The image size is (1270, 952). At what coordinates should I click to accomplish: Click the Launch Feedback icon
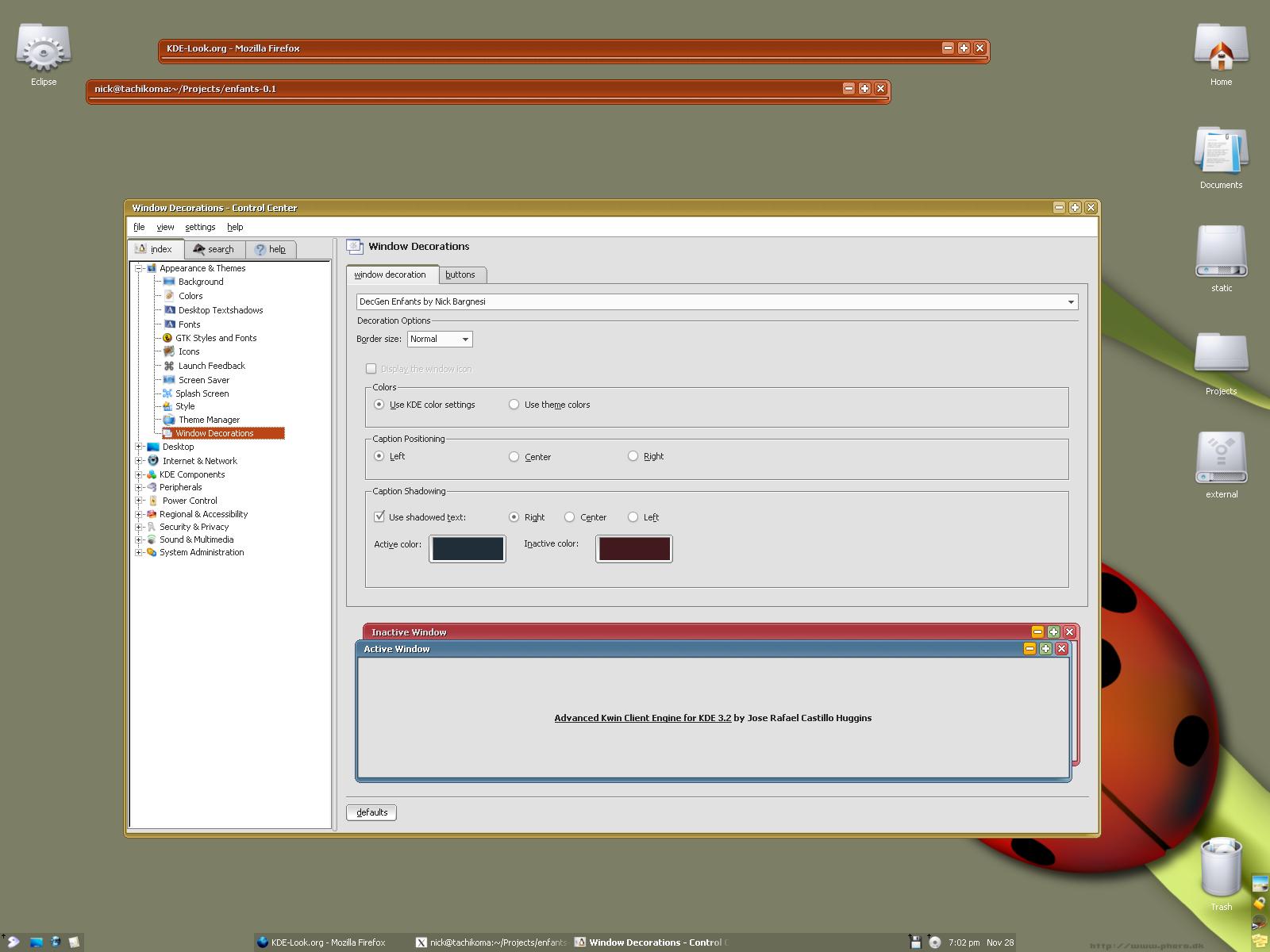click(x=169, y=366)
